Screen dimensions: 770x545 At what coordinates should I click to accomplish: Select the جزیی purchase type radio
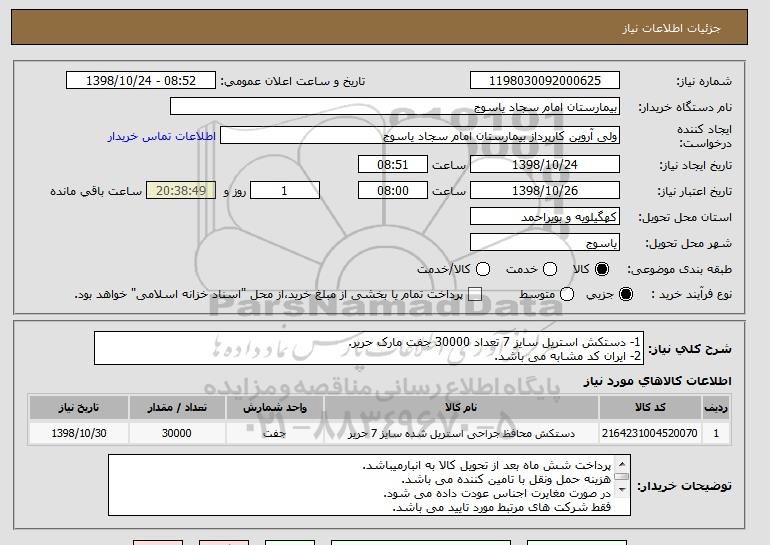pos(626,294)
